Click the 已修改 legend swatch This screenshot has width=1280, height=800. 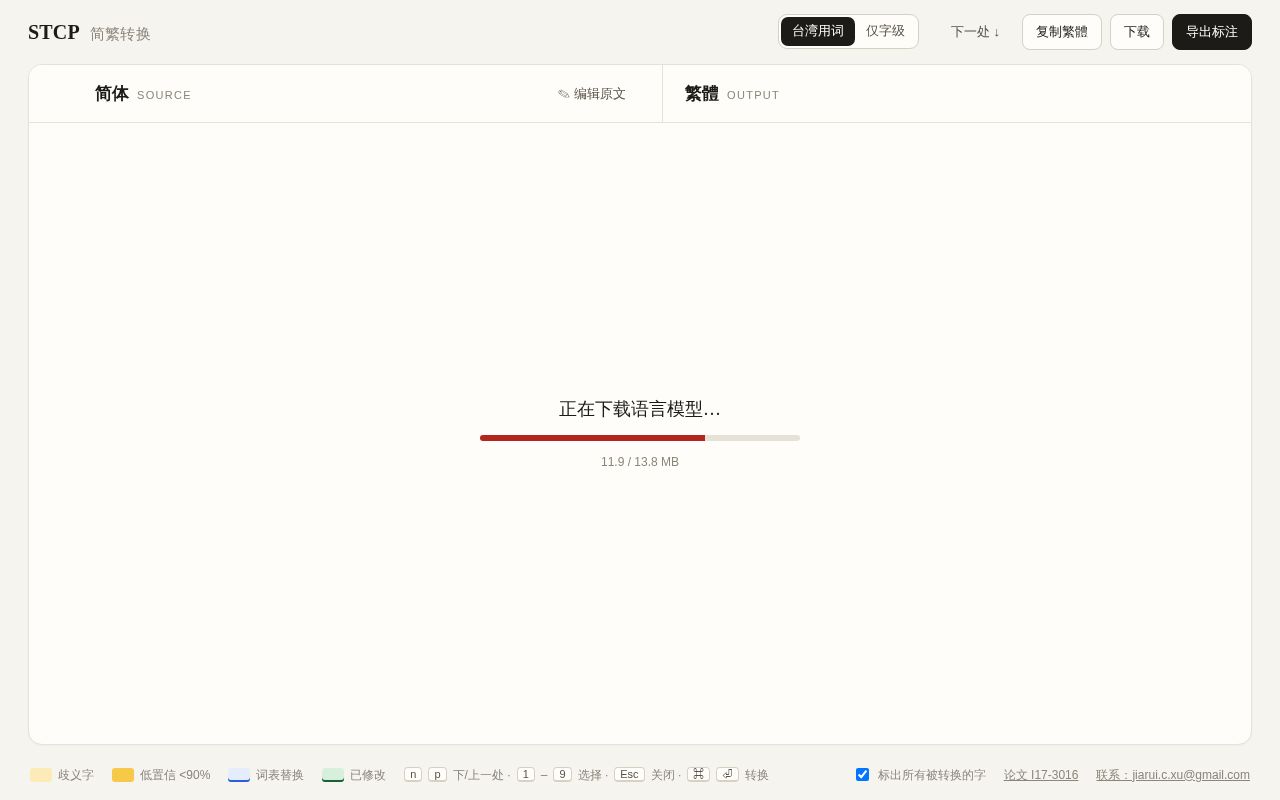click(x=333, y=775)
